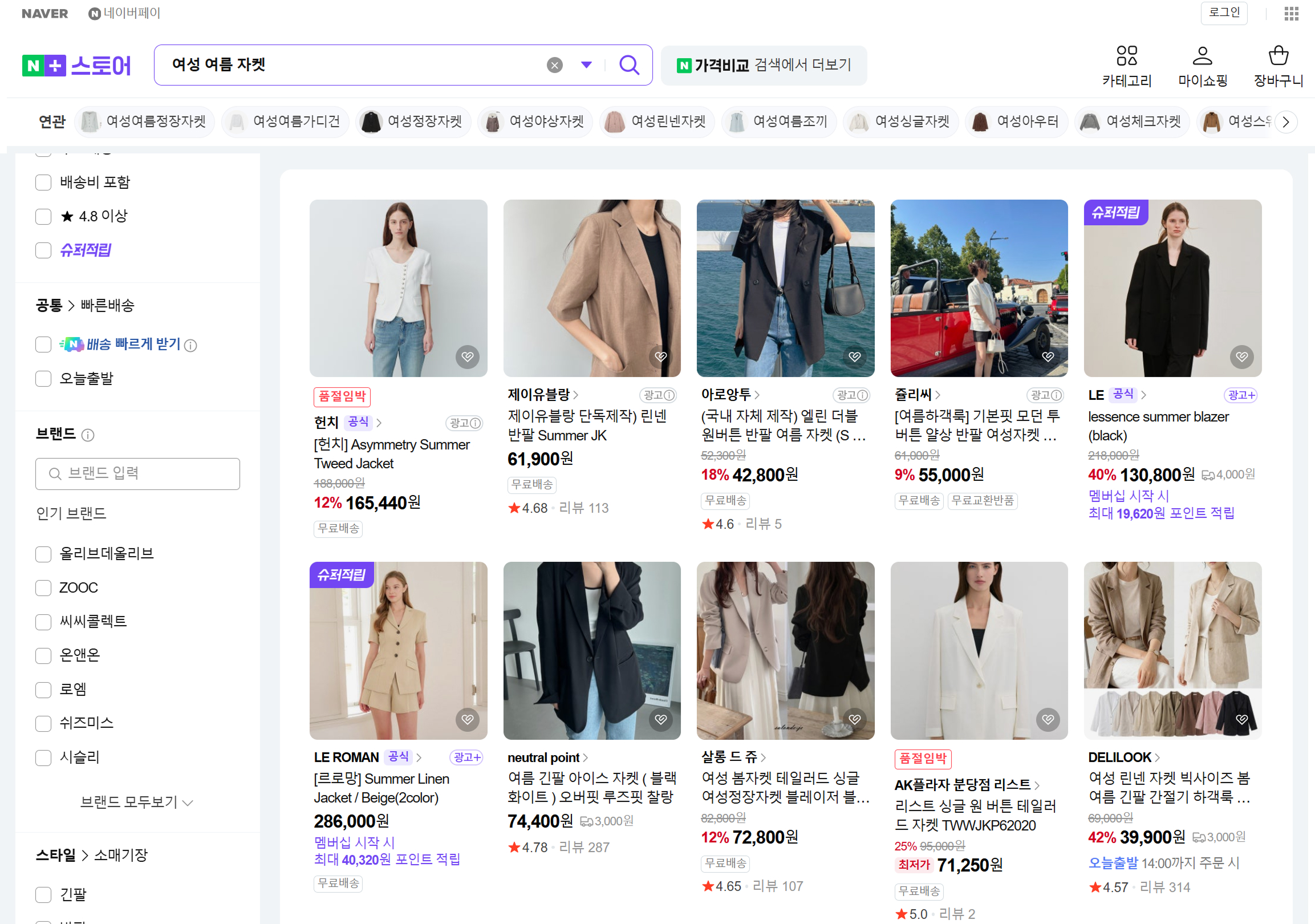Open the 쥴리씨 red car product image
This screenshot has height=924, width=1315.
(979, 288)
